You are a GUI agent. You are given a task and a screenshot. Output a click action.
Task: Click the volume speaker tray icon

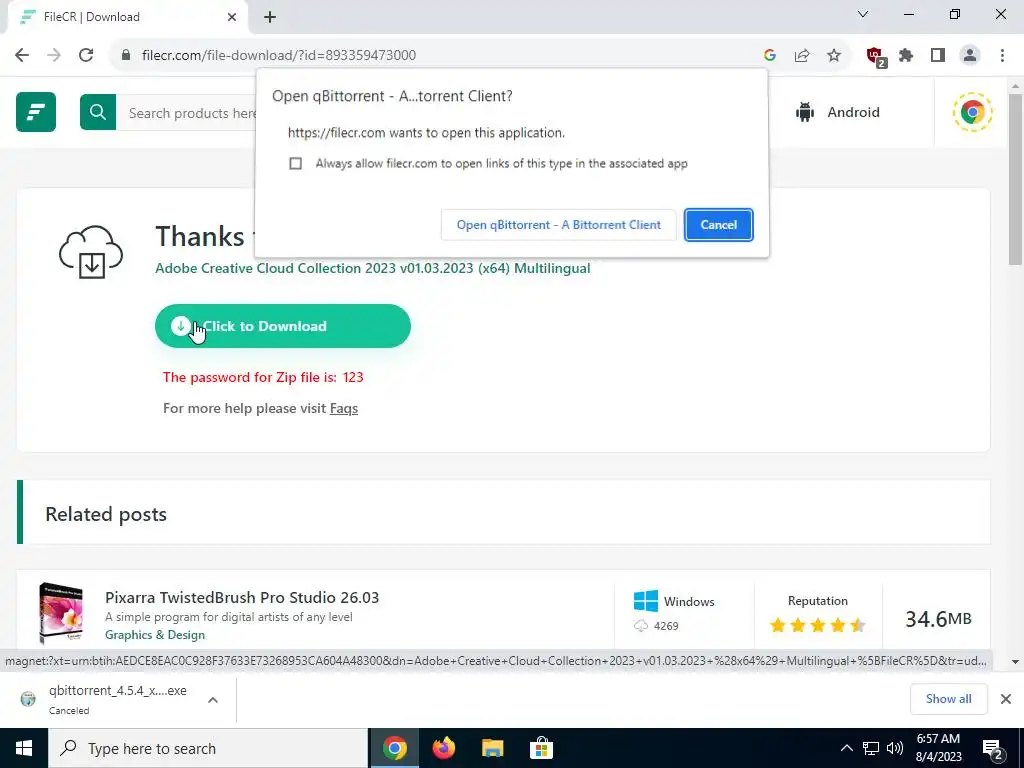pos(895,748)
